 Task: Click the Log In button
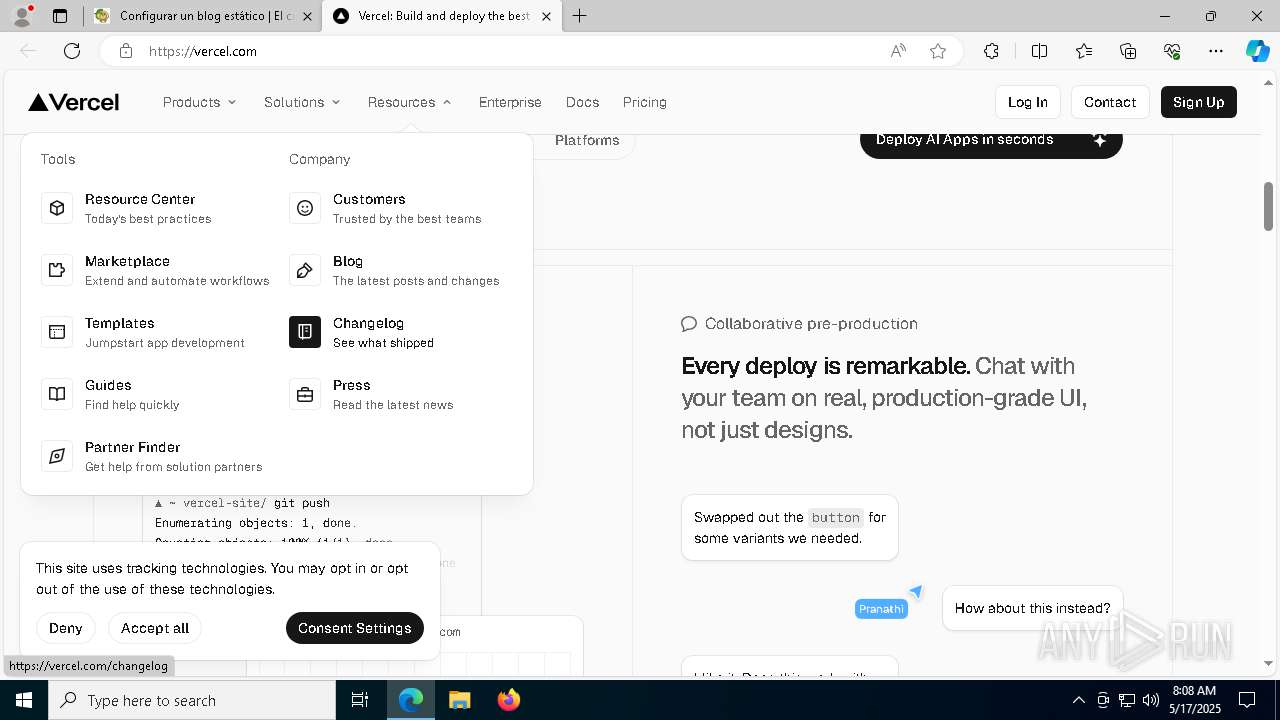pyautogui.click(x=1028, y=102)
